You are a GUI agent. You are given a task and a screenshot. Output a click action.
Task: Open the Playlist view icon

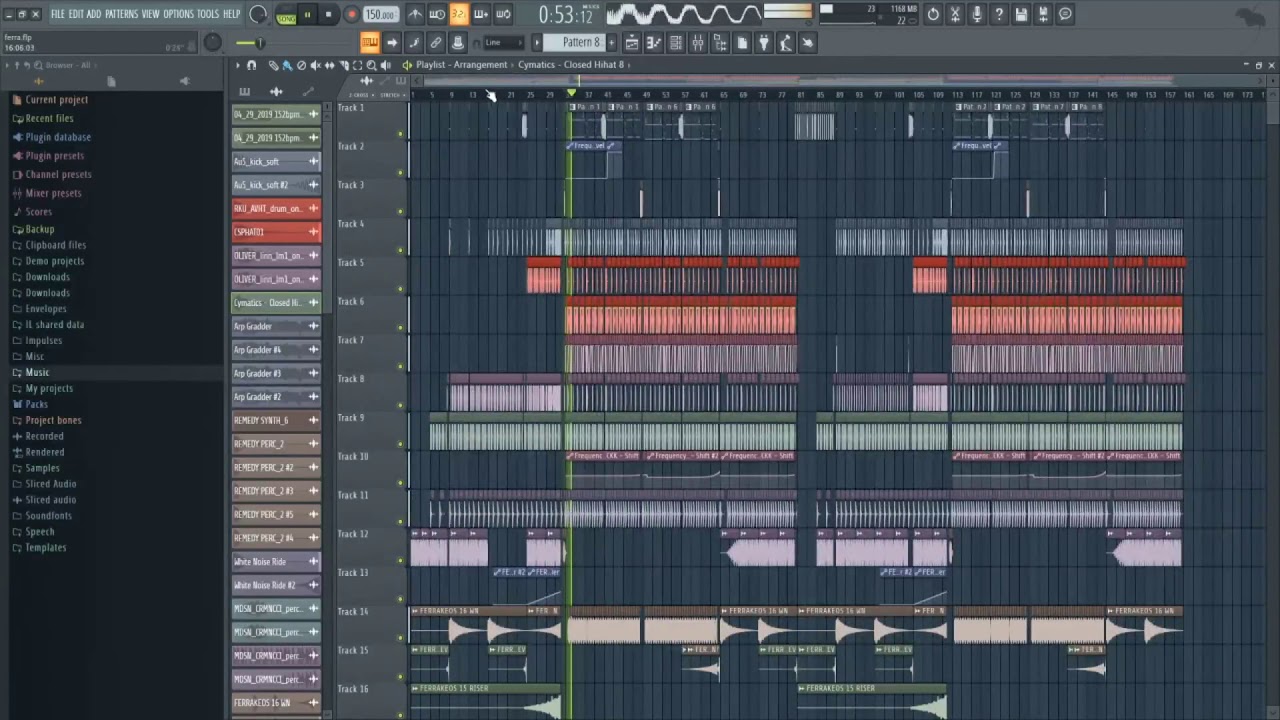tap(632, 42)
